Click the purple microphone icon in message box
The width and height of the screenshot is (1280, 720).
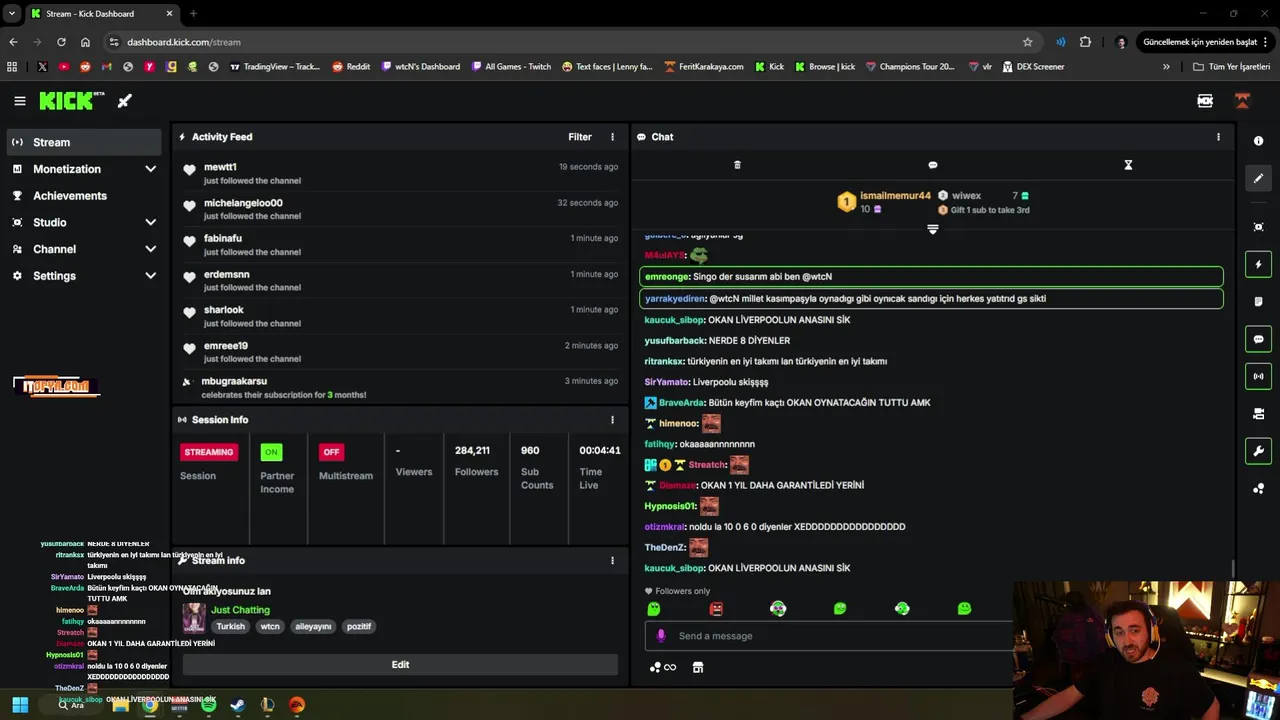point(660,636)
